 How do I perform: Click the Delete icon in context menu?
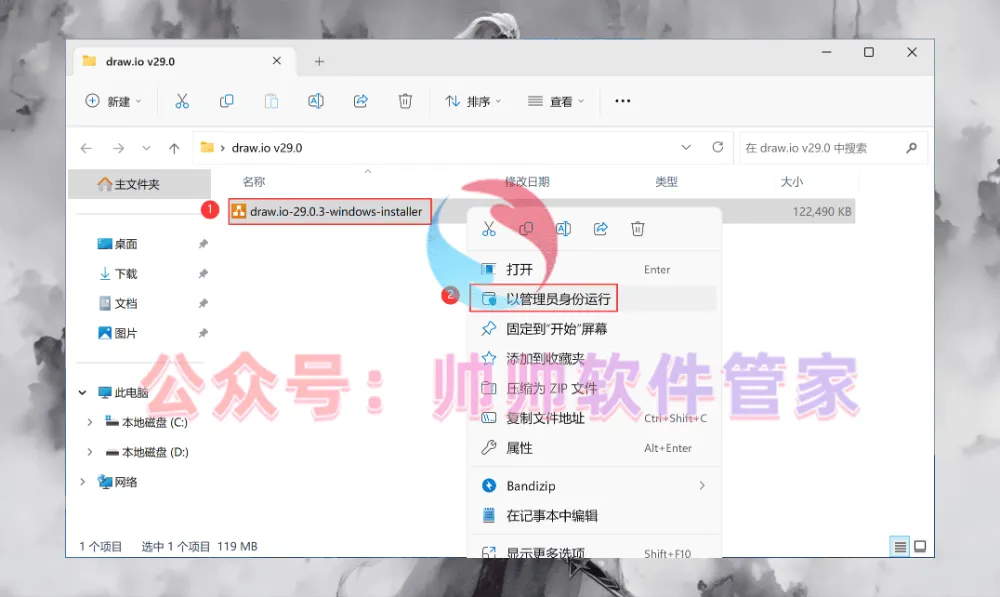pos(638,229)
